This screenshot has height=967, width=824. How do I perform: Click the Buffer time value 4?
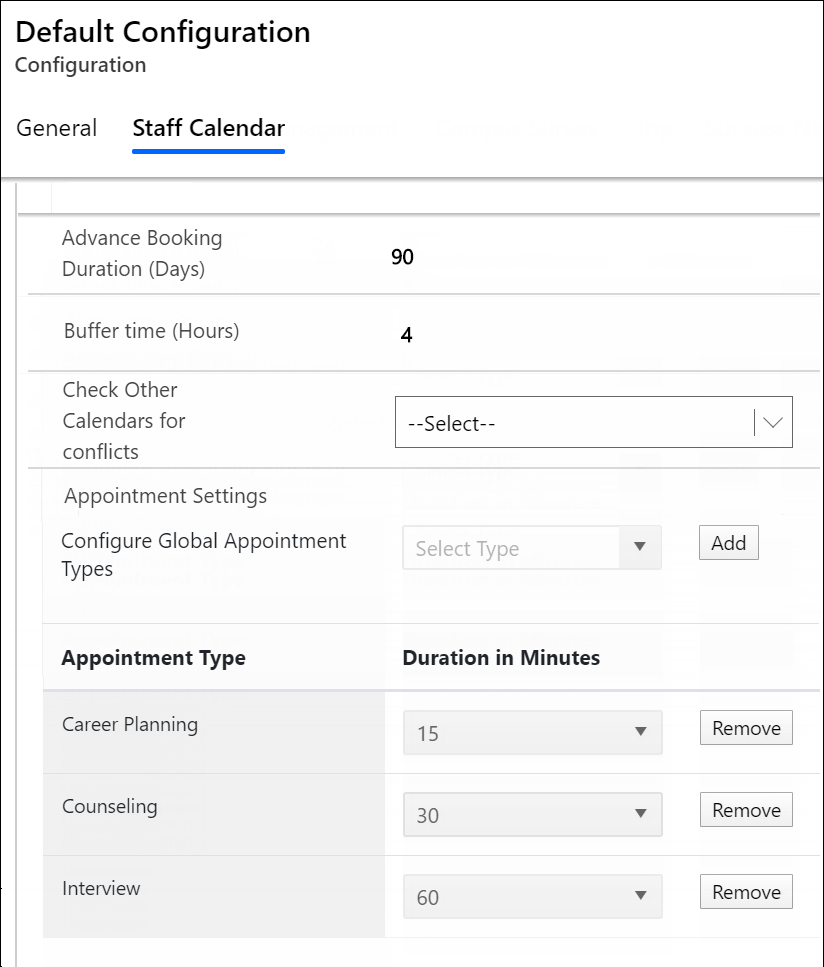[x=406, y=335]
